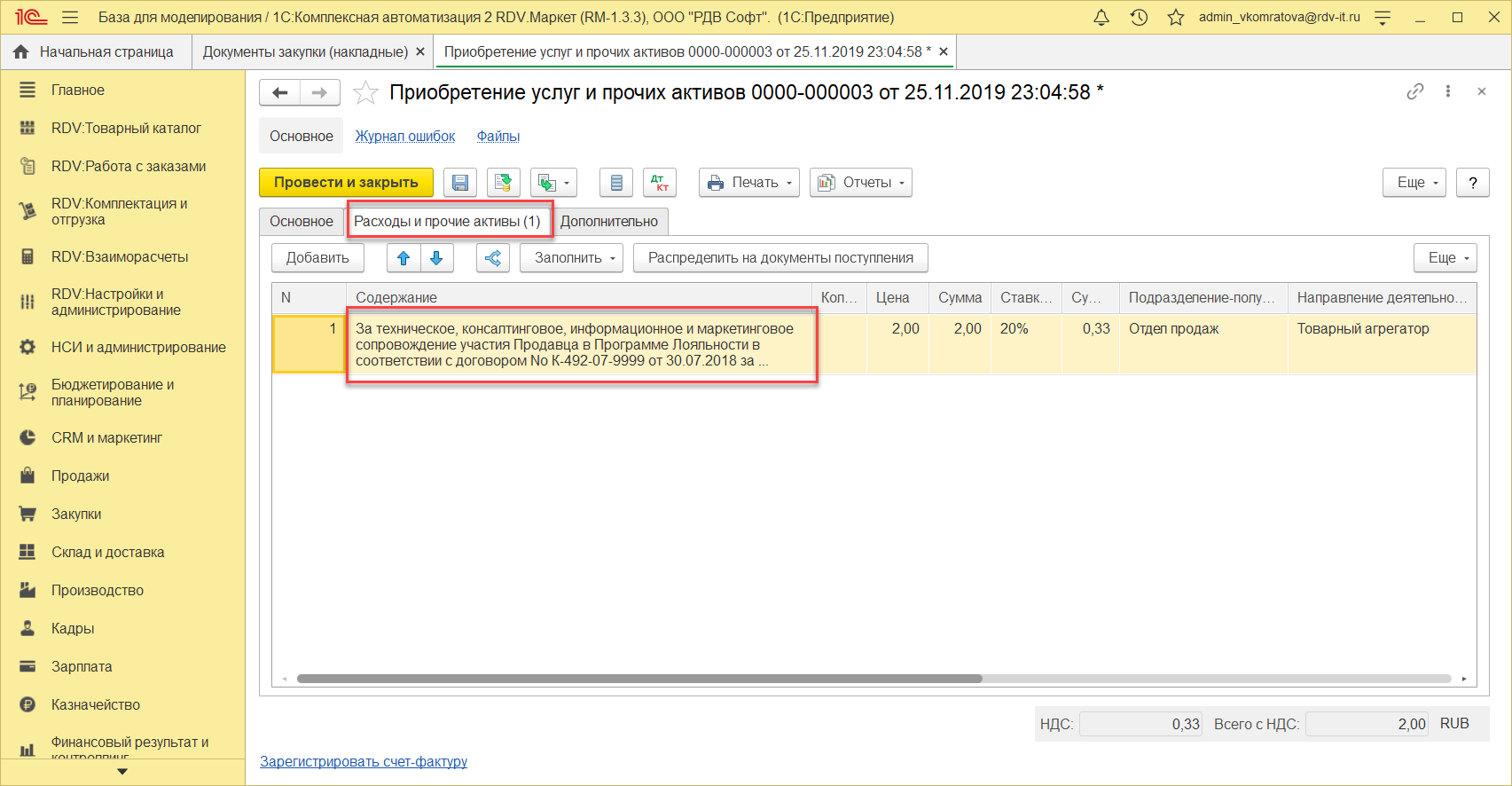Click the Dt/Kt accounting entries icon
This screenshot has height=786, width=1512.
point(659,183)
